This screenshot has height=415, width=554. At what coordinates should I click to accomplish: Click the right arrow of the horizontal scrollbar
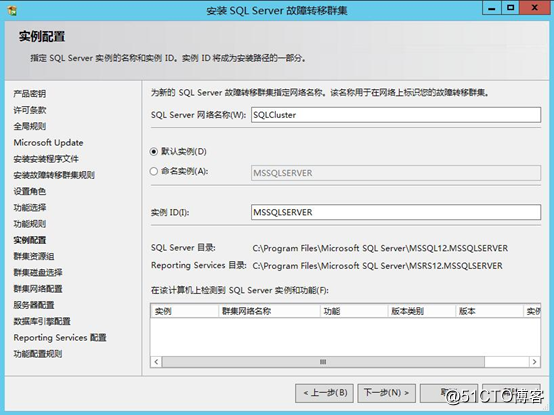(x=535, y=362)
